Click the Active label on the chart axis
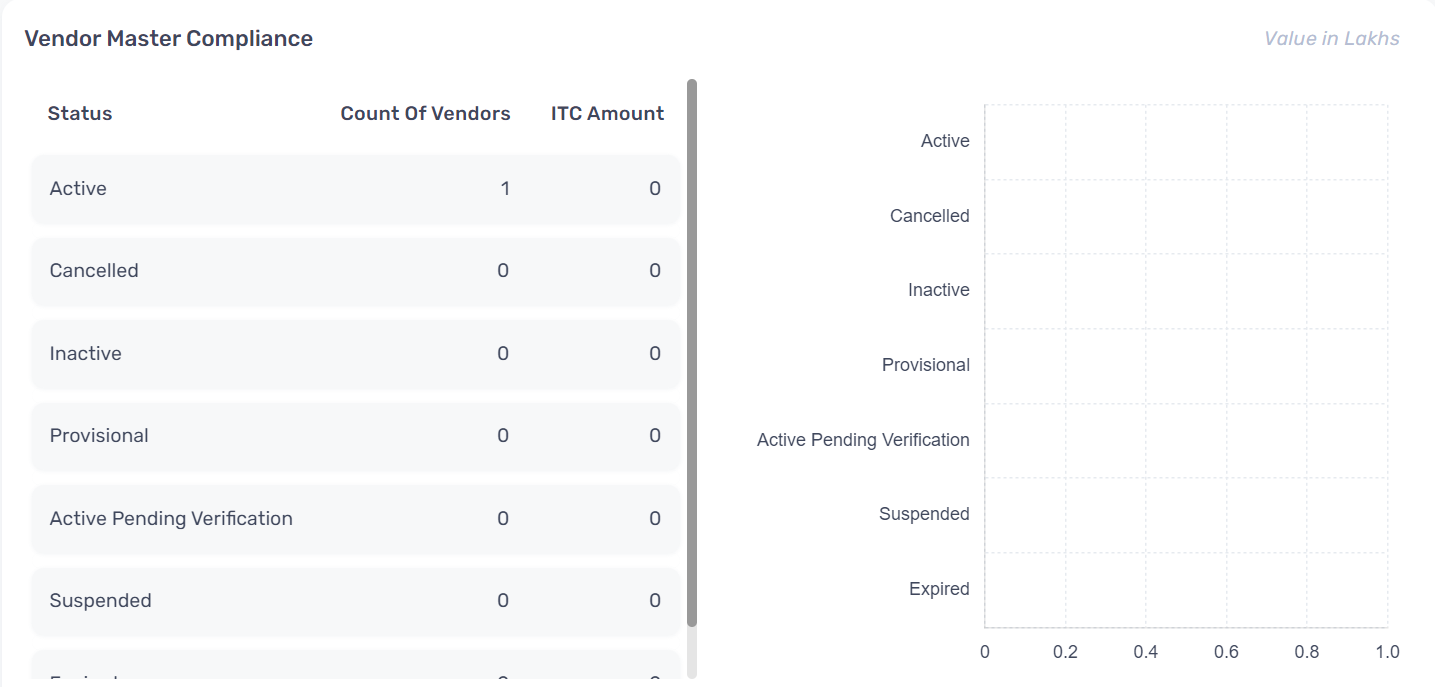1435x687 pixels. 945,141
